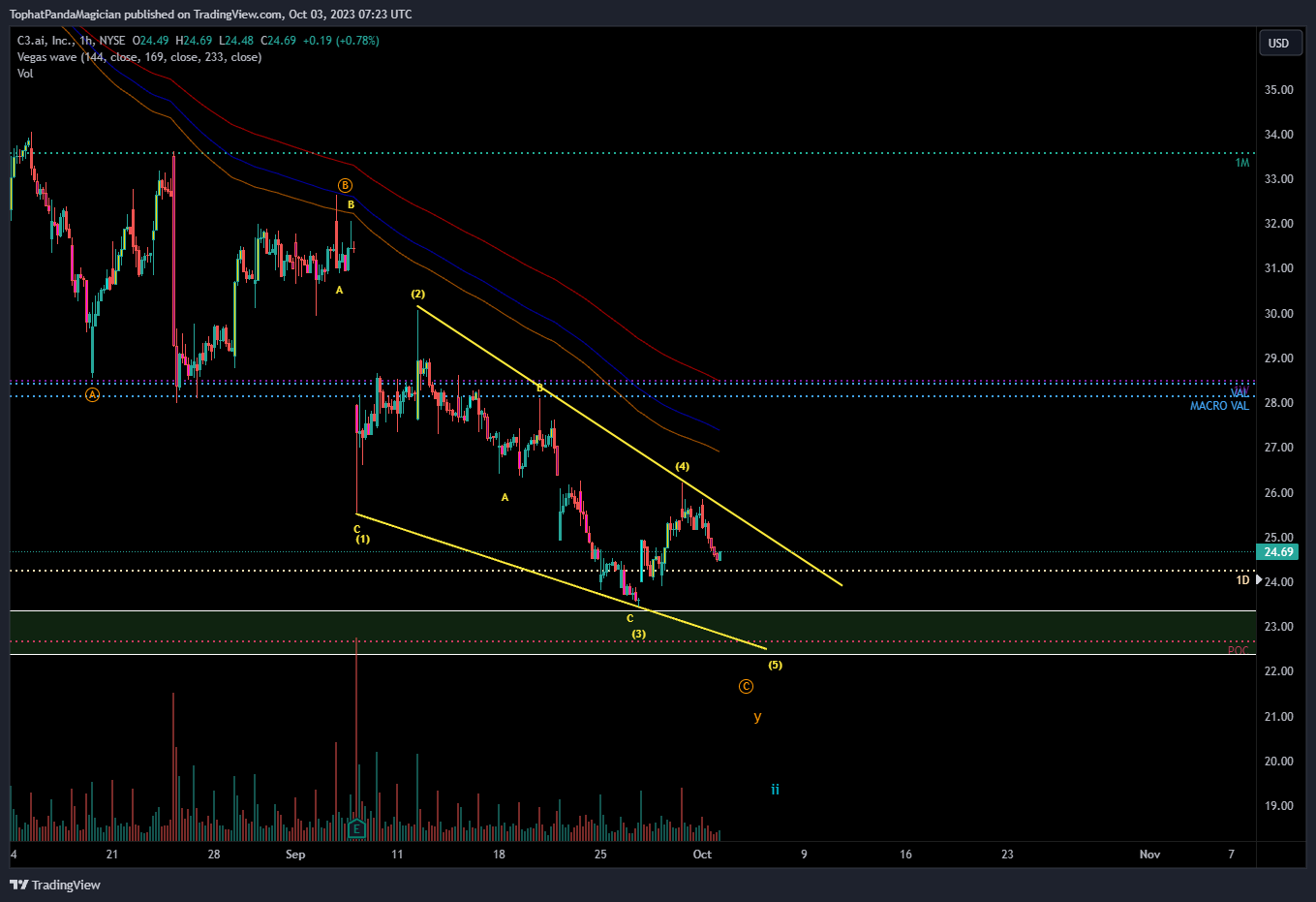Click the Vol indicator legend

click(25, 74)
